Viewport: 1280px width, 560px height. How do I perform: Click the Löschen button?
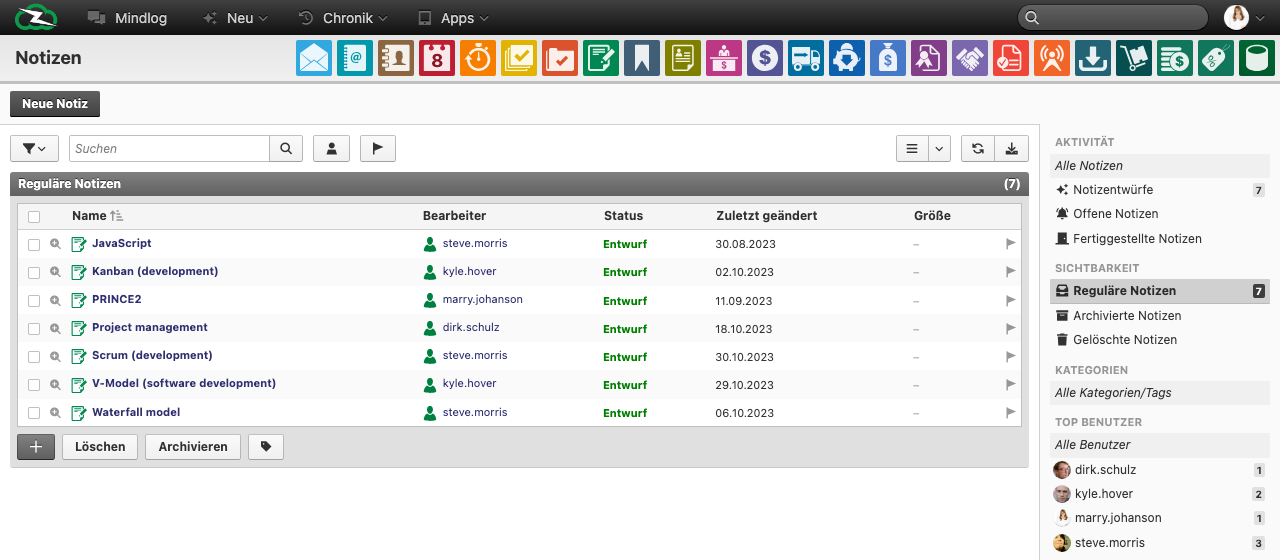point(100,447)
